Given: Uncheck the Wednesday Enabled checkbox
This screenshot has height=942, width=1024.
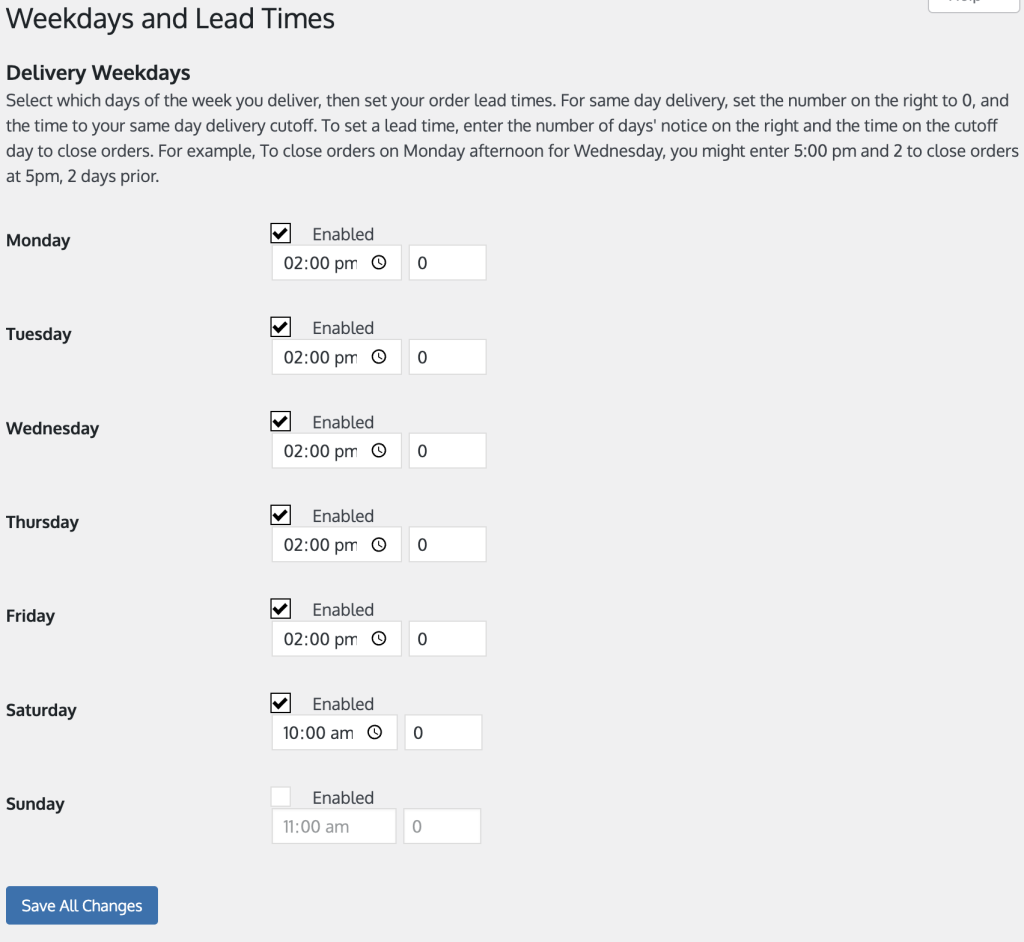Looking at the screenshot, I should tap(281, 421).
